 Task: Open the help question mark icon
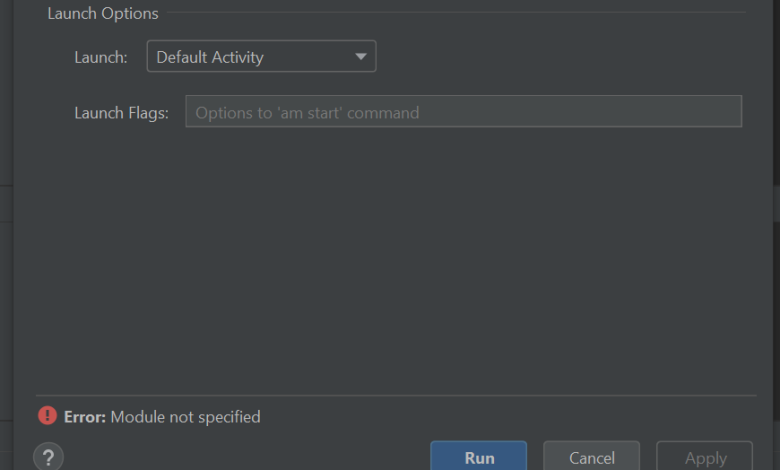[48, 457]
